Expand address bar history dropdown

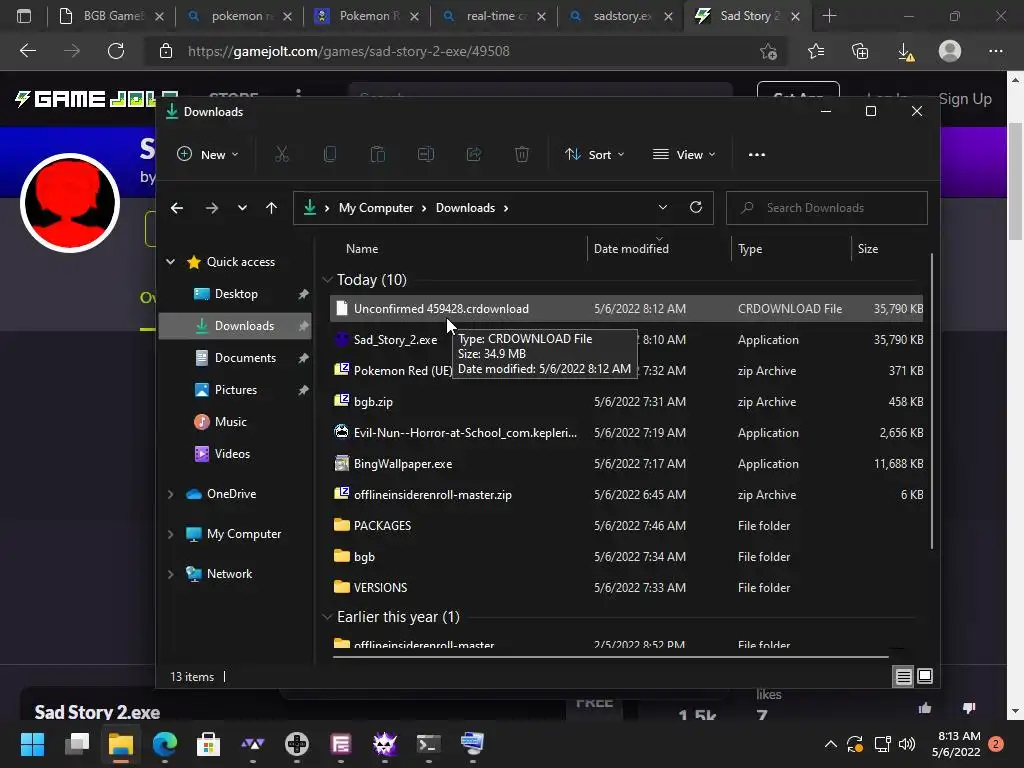pyautogui.click(x=663, y=208)
